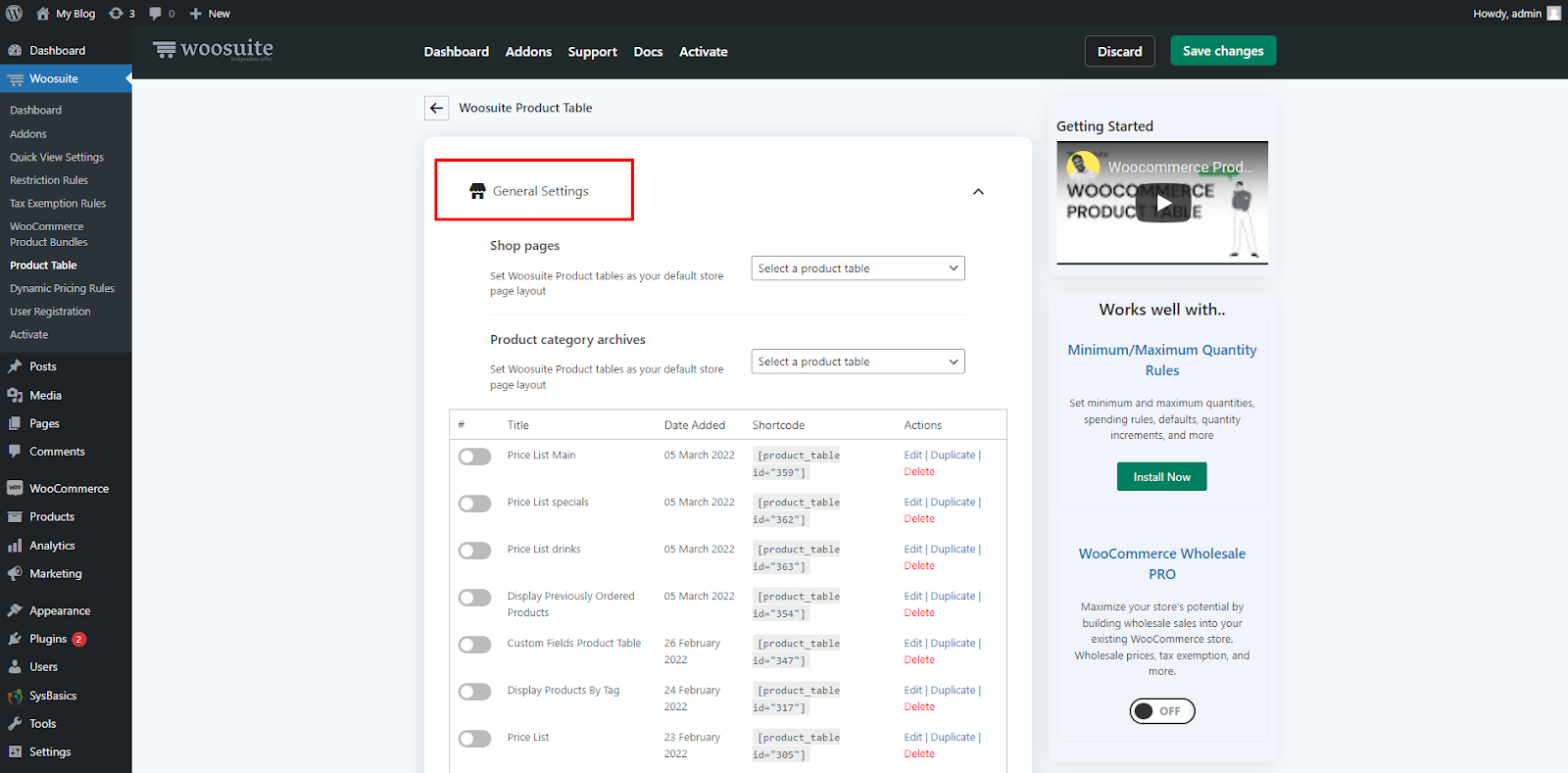Click the Plugins update count badge
Image resolution: width=1568 pixels, height=773 pixels.
point(79,639)
